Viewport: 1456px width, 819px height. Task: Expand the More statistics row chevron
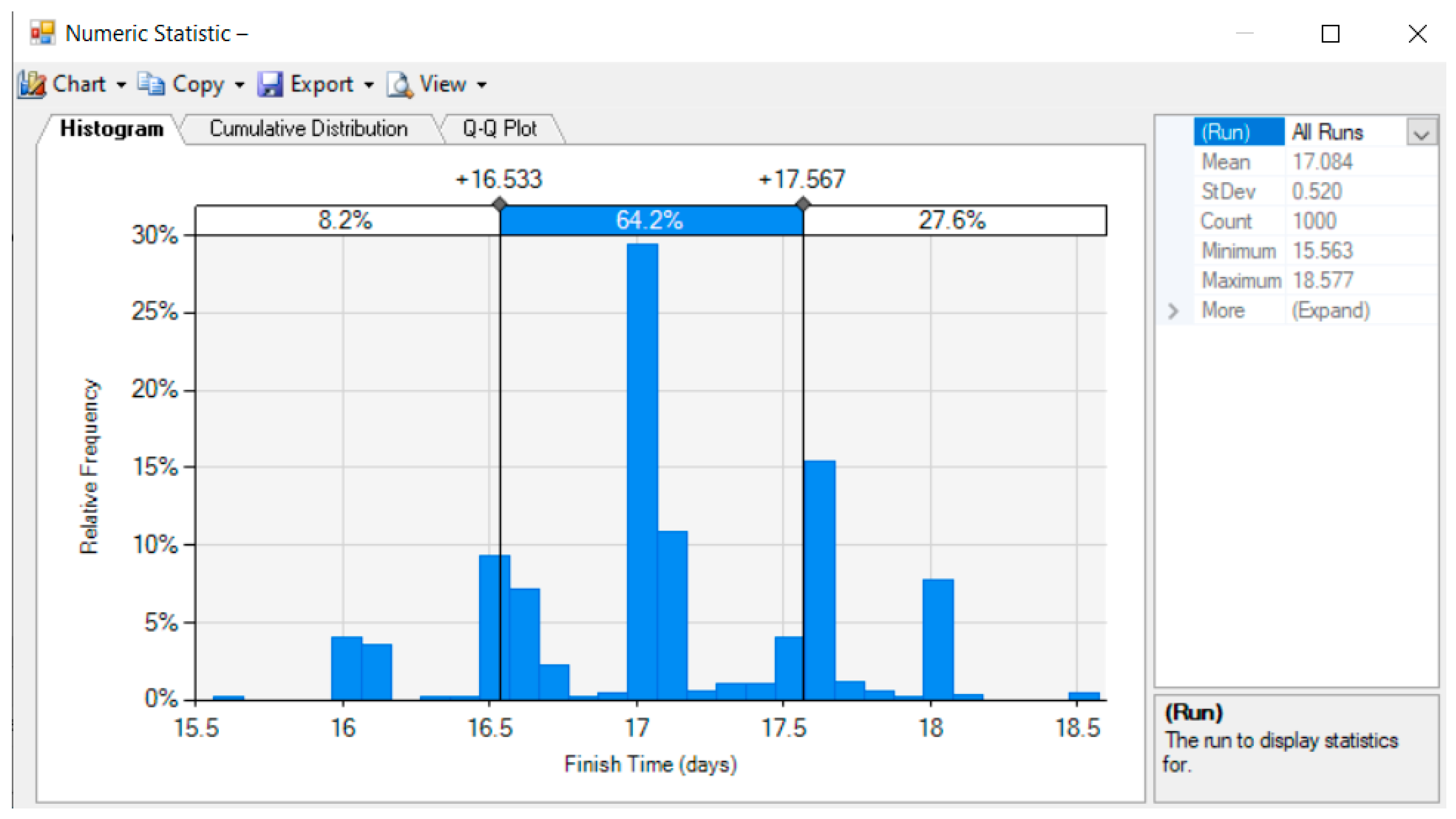[1173, 311]
